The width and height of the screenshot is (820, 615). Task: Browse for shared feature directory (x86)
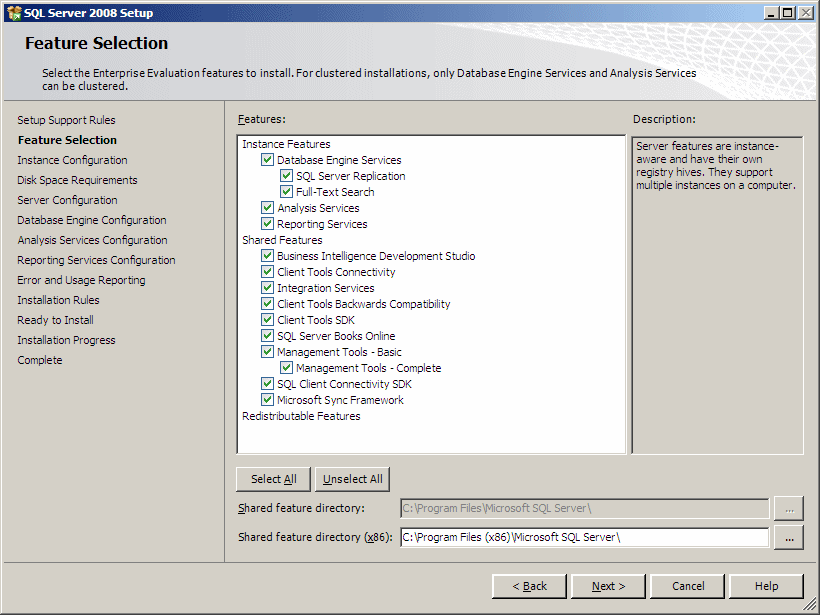[x=789, y=538]
